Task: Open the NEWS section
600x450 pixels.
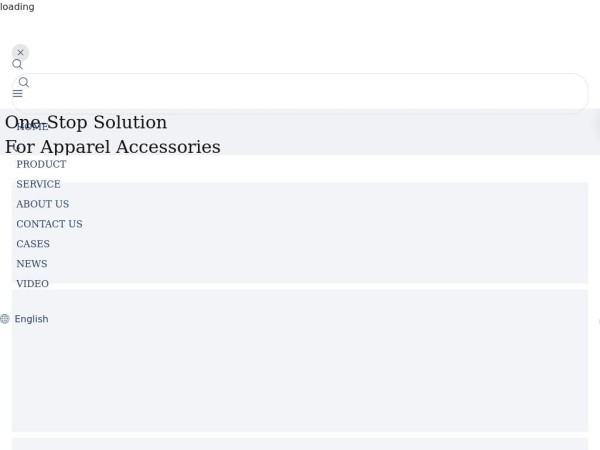Action: pos(31,264)
